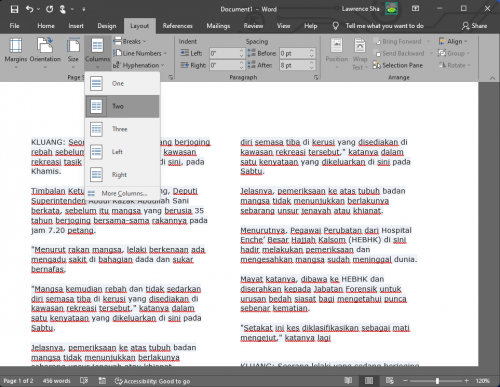Open the Group dropdown
This screenshot has width=500, height=387.
click(x=454, y=53)
